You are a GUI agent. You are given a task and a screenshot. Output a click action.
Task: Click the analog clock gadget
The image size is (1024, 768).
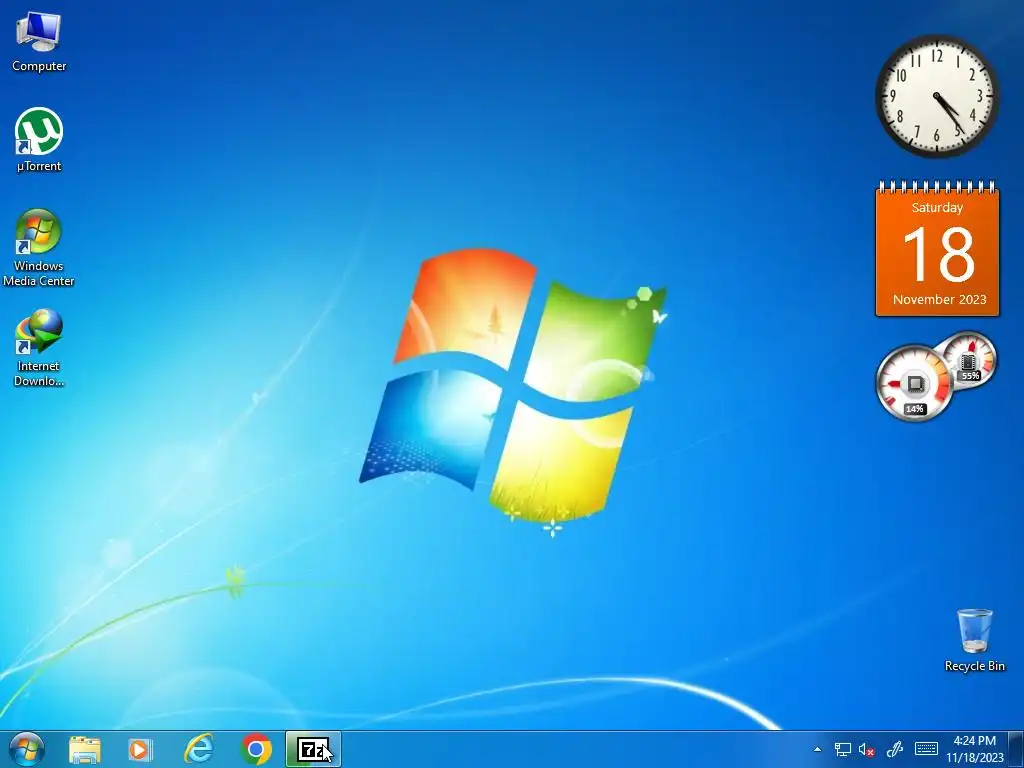pos(936,96)
